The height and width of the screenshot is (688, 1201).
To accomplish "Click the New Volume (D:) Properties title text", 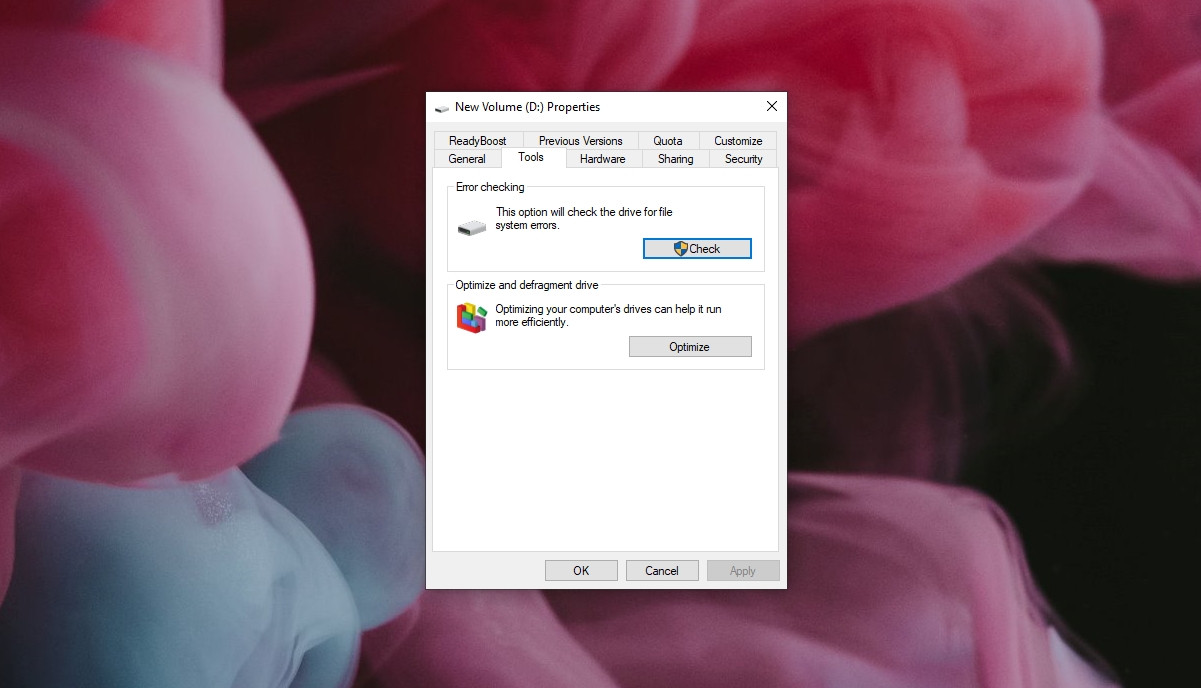I will click(x=527, y=107).
